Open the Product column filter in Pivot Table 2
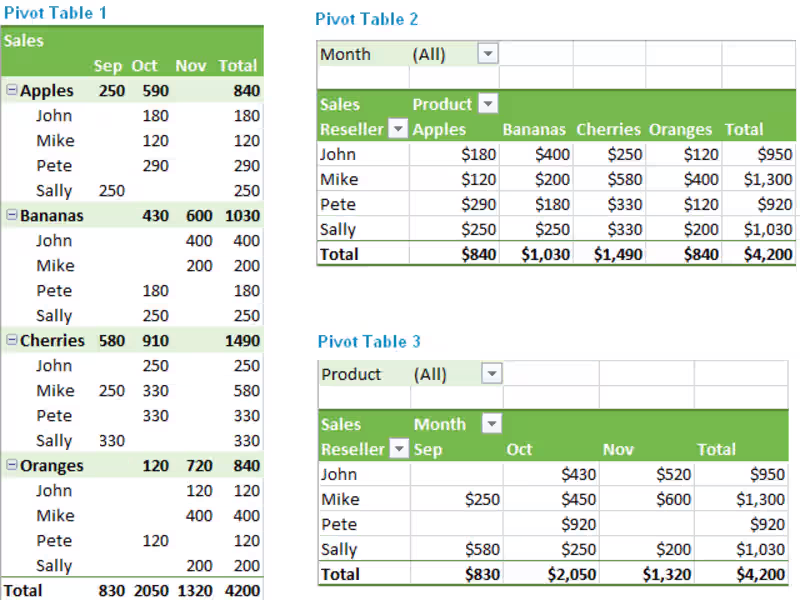 click(x=488, y=104)
